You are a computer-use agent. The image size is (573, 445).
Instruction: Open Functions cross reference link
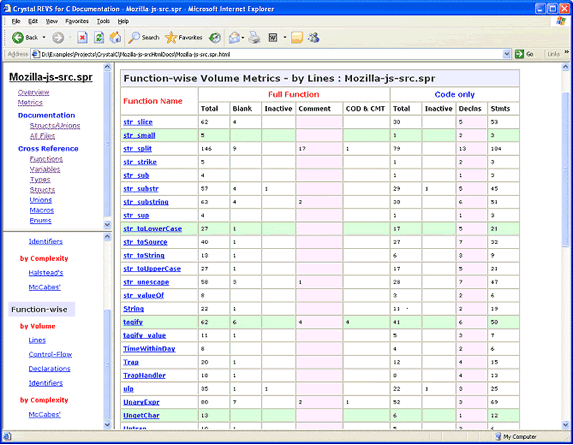(x=46, y=159)
